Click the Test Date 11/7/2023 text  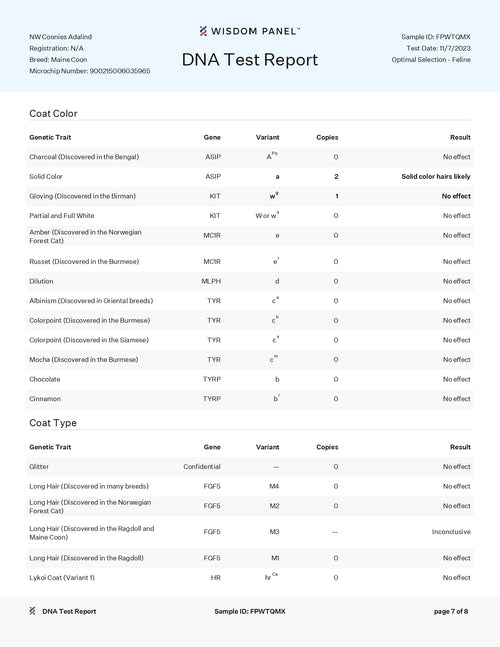[x=438, y=48]
